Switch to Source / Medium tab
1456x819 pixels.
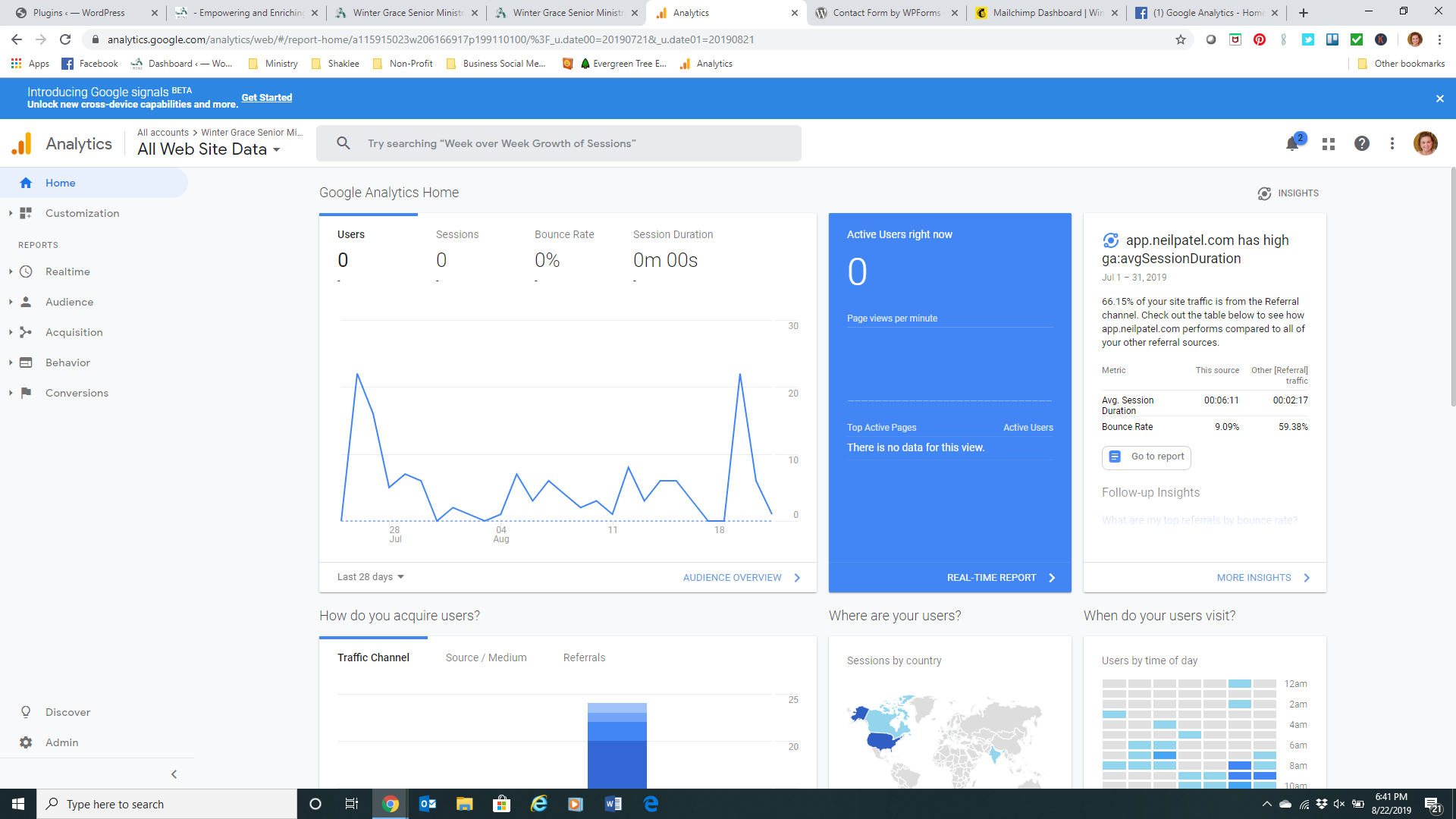click(486, 657)
